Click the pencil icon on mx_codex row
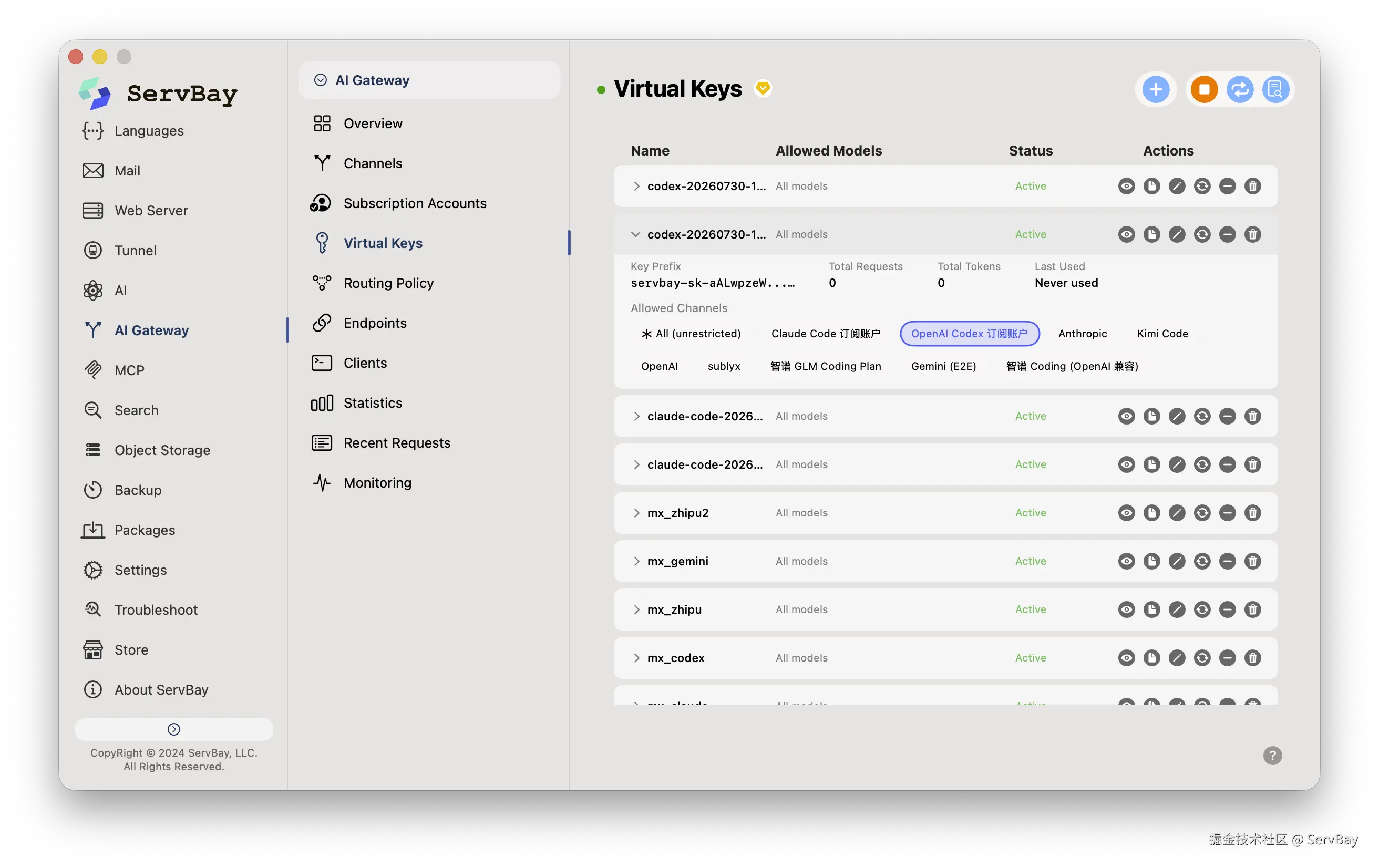 [1176, 658]
